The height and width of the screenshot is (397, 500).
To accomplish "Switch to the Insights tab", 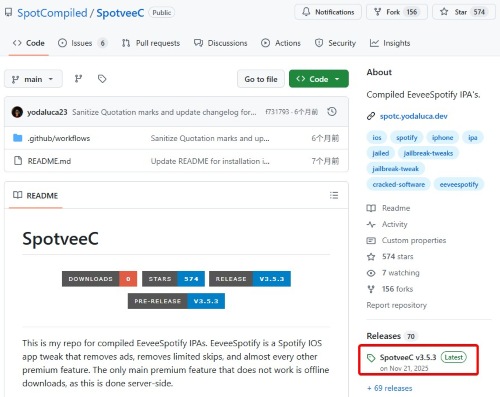I will pos(390,43).
